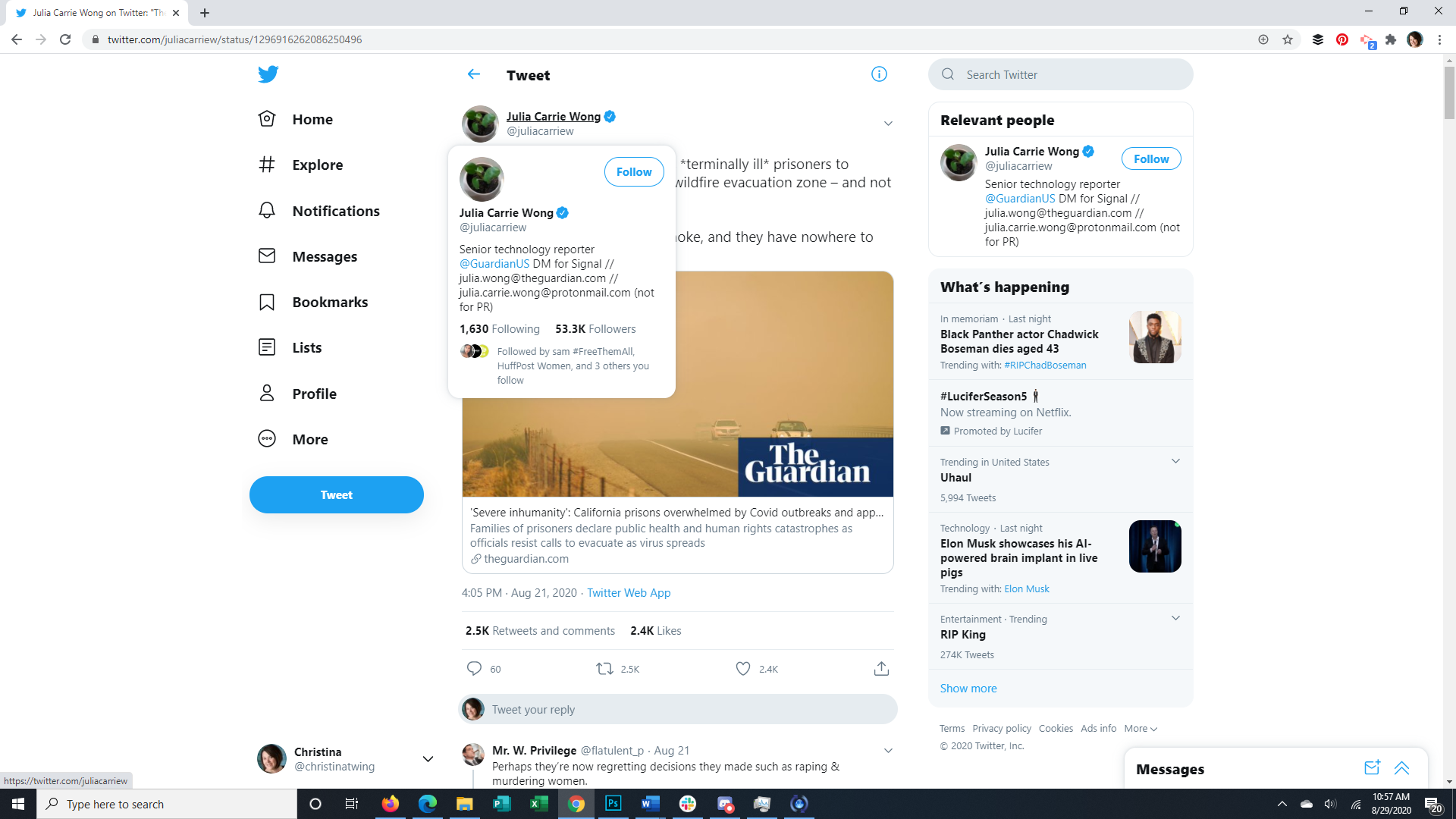Click the Search Twitter input field
1456x819 pixels.
(x=1069, y=74)
